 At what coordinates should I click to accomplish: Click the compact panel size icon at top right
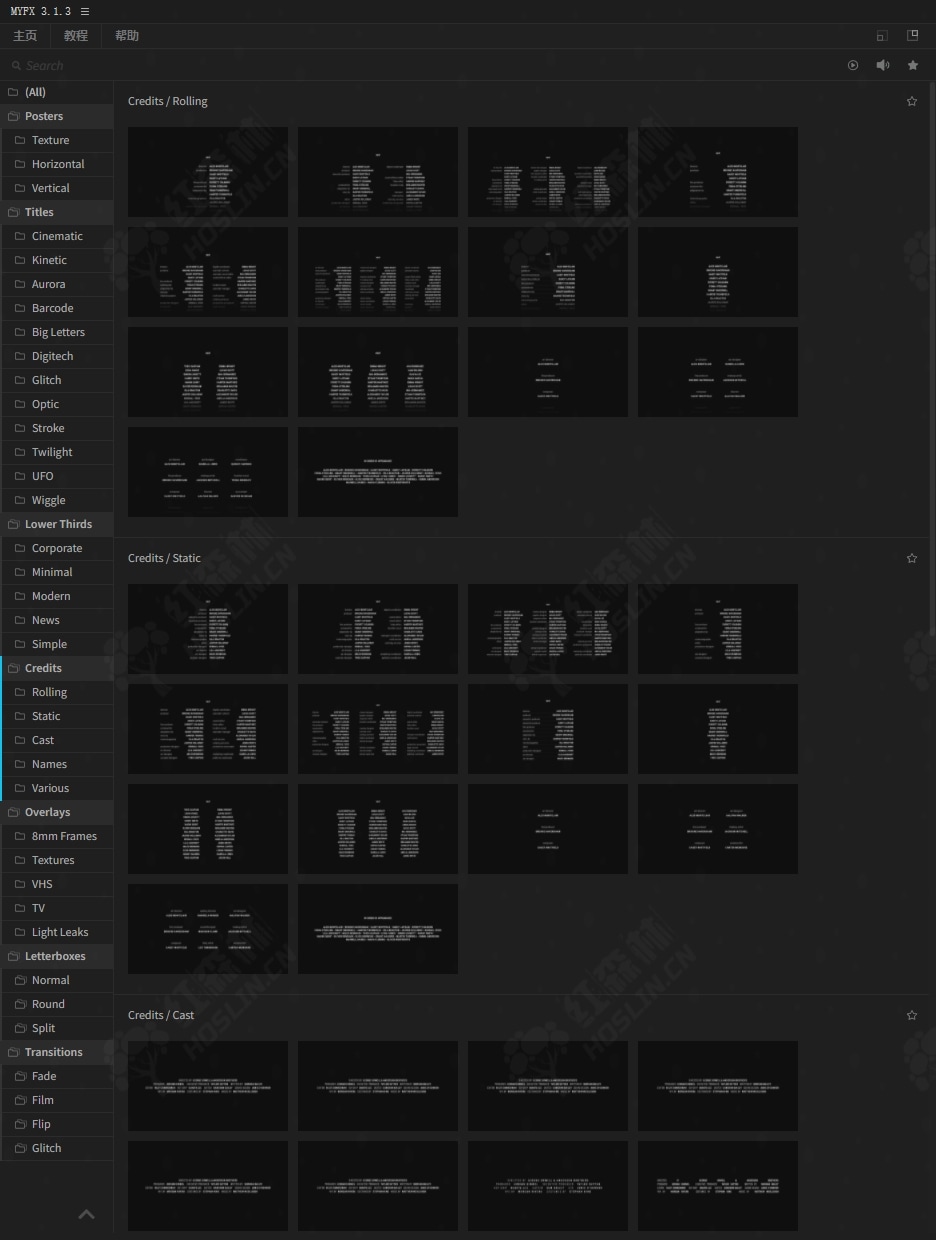coord(881,36)
